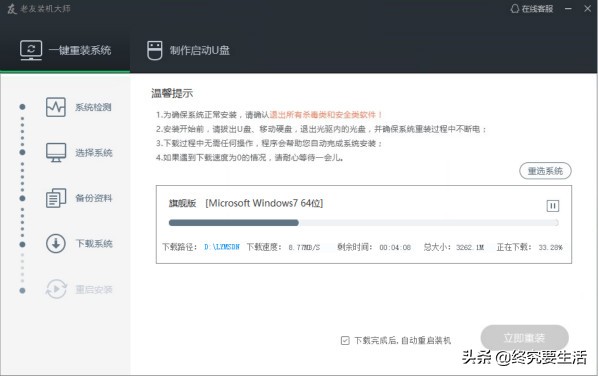Select the 选择系统 step label
The image size is (598, 376).
click(x=93, y=153)
